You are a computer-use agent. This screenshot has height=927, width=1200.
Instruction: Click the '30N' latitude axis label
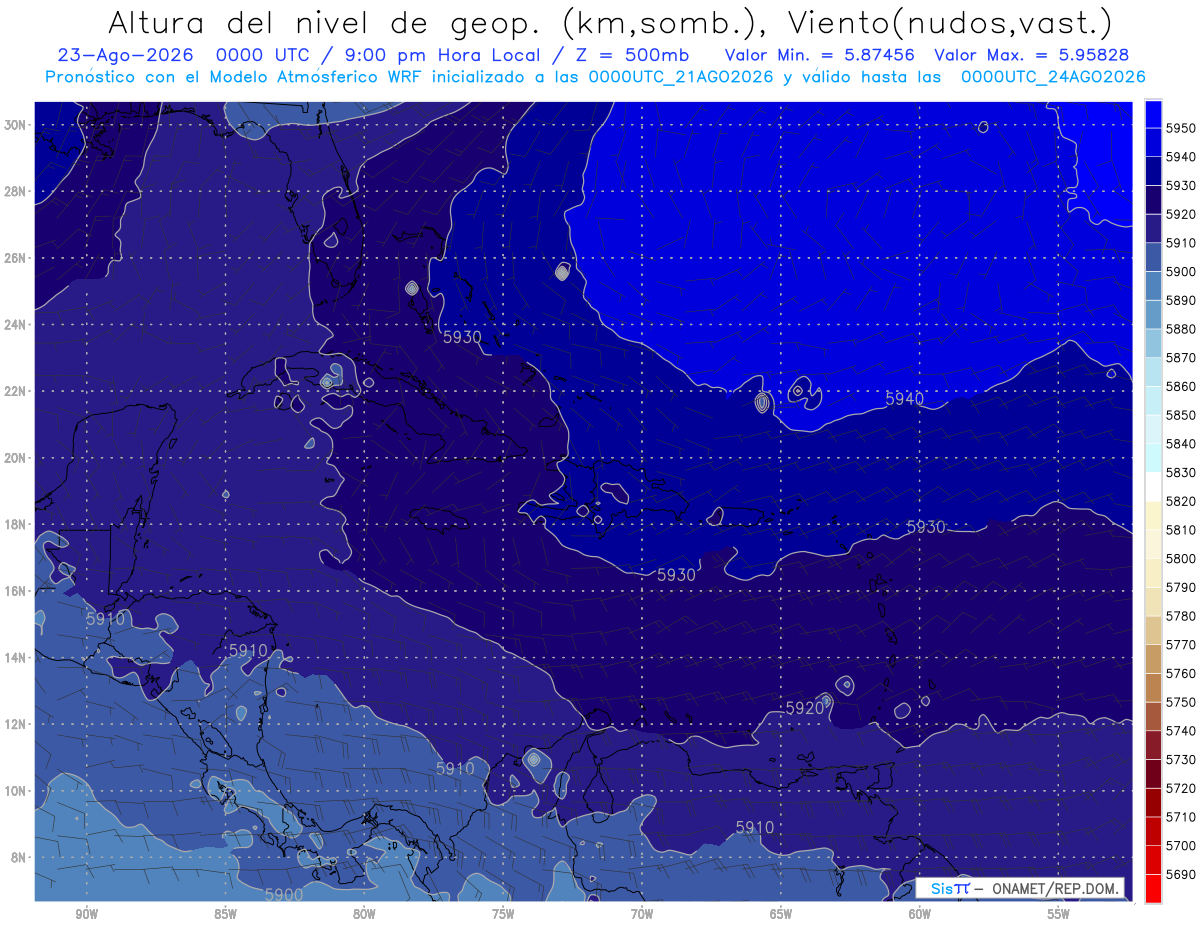coord(14,125)
